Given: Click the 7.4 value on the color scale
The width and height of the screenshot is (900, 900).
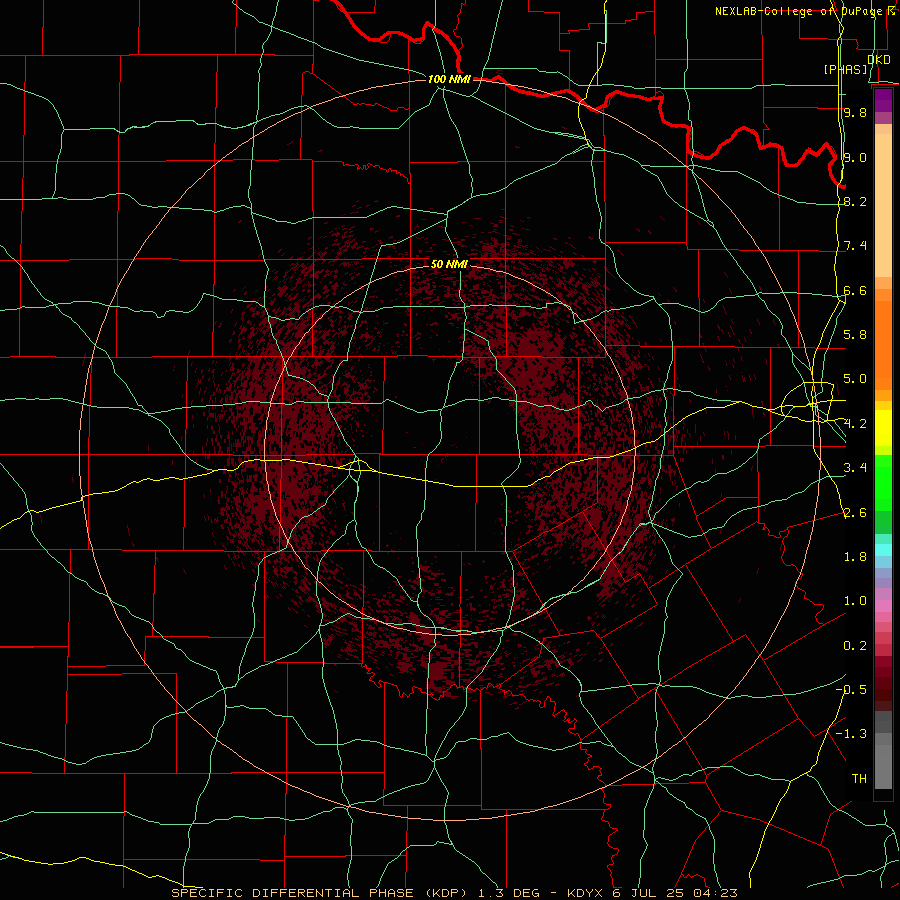Looking at the screenshot, I should [x=855, y=246].
